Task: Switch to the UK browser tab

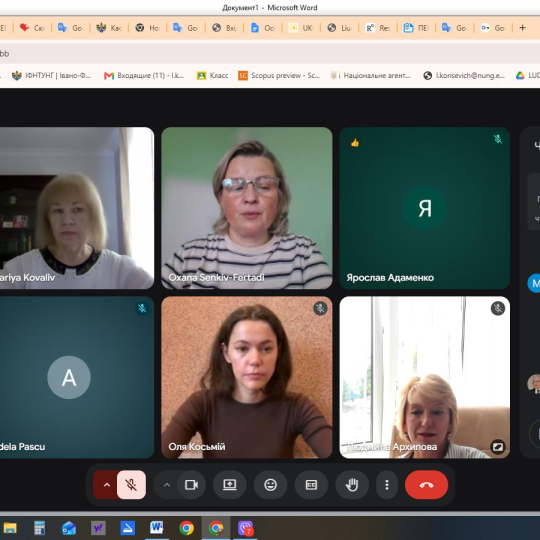Action: tap(301, 28)
